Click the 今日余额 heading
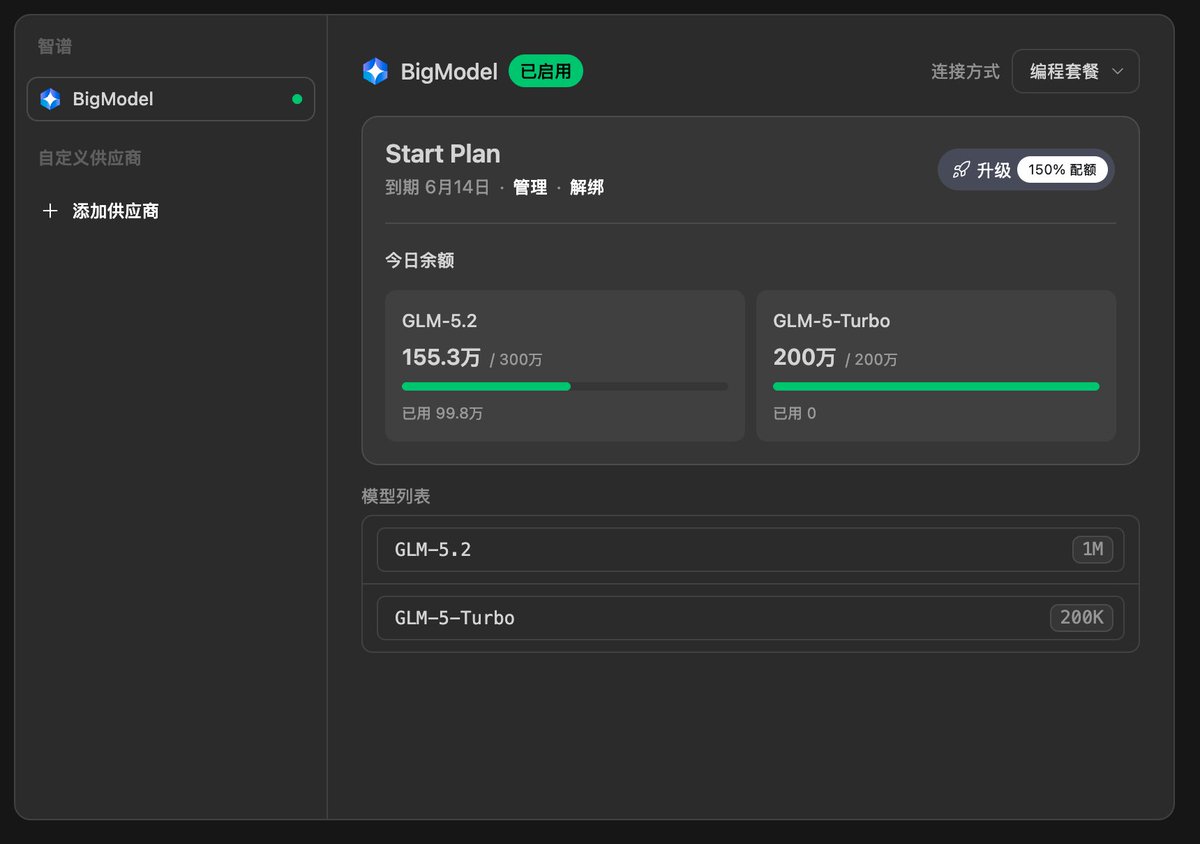This screenshot has height=844, width=1200. 420,260
